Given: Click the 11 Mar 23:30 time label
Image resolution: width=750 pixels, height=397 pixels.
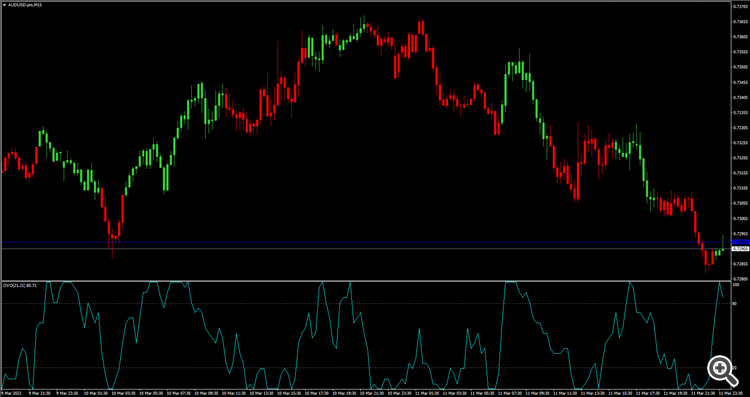Looking at the screenshot, I should tap(731, 393).
